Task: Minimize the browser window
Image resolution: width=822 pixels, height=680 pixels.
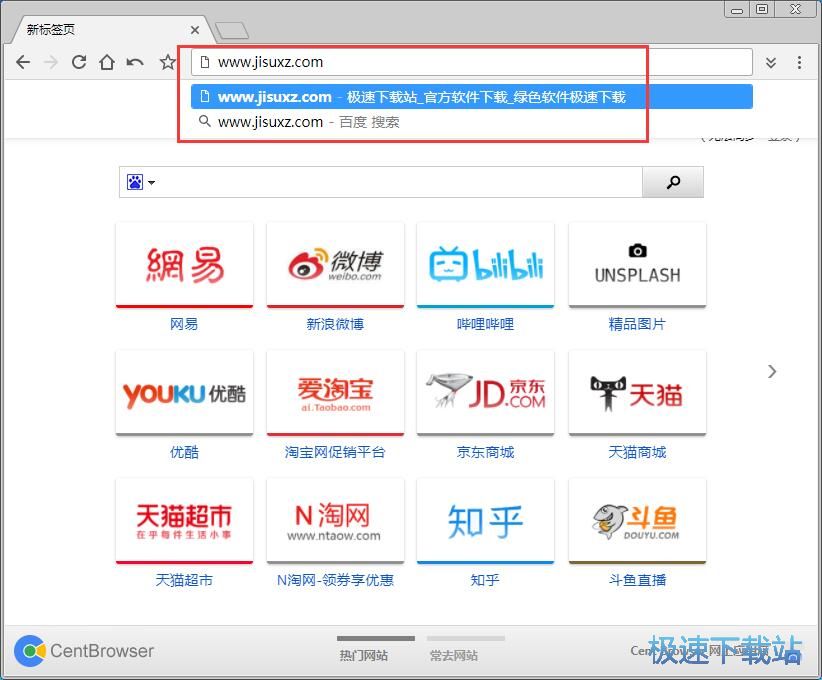Action: (737, 9)
